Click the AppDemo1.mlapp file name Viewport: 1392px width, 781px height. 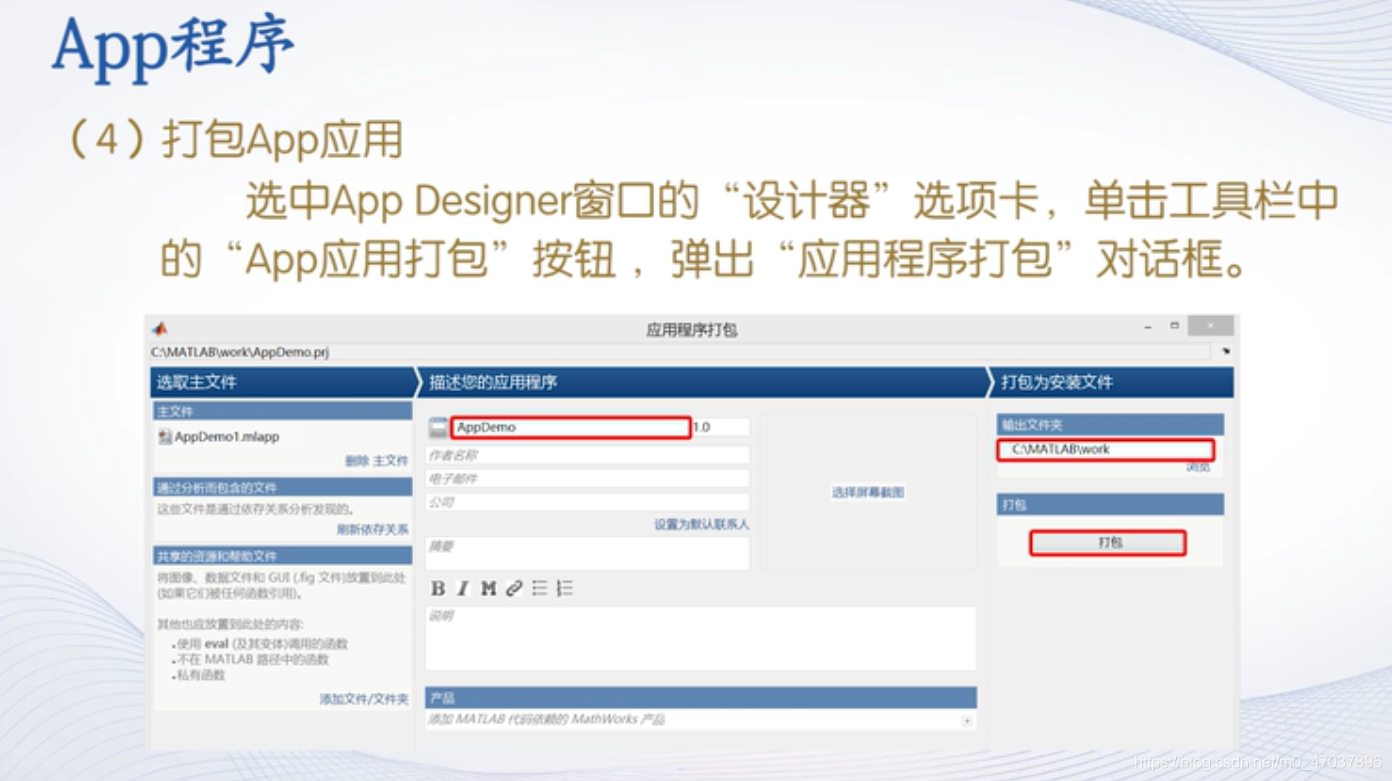click(x=227, y=437)
